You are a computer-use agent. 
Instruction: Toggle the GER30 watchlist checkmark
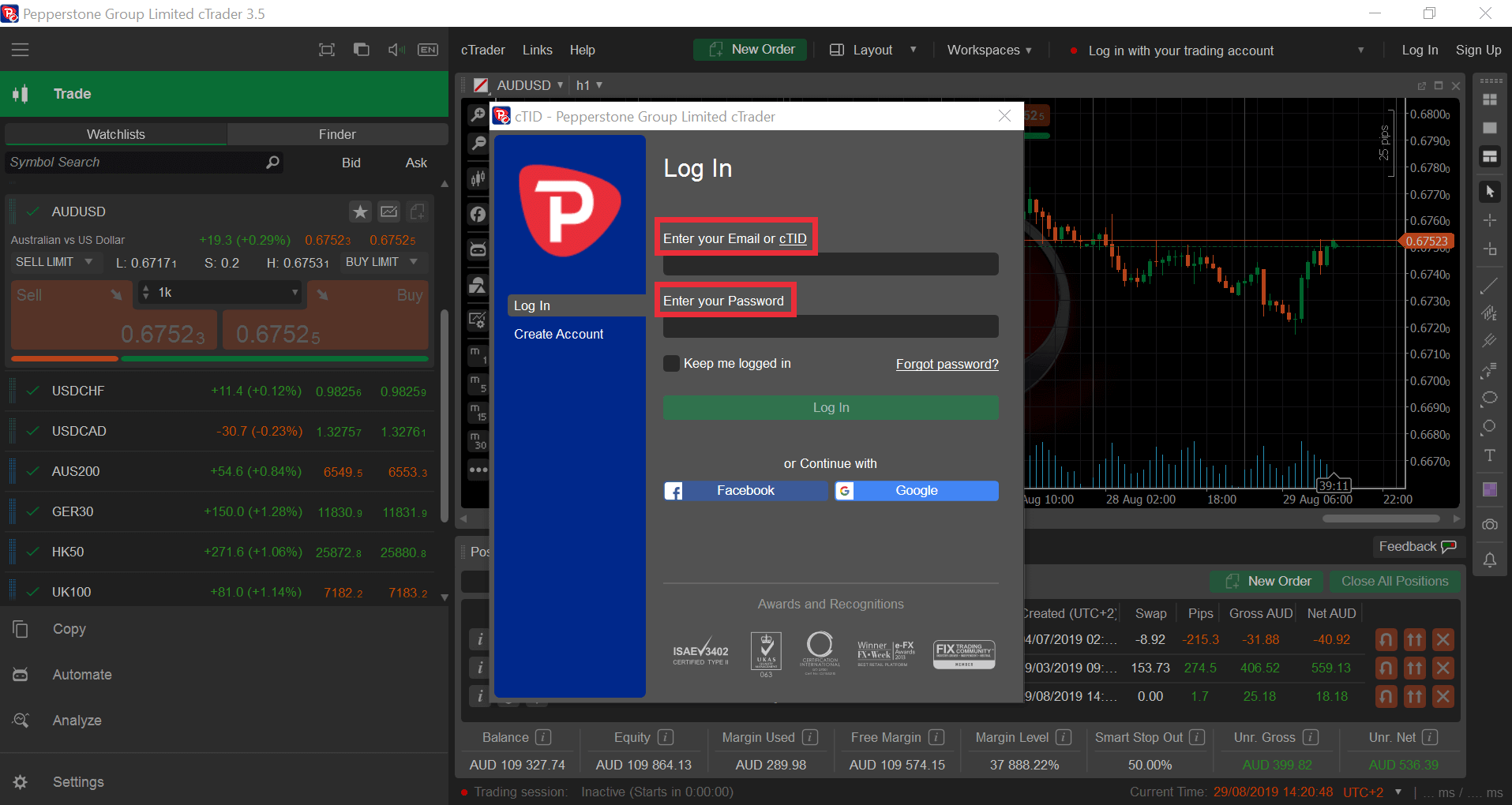click(x=33, y=511)
